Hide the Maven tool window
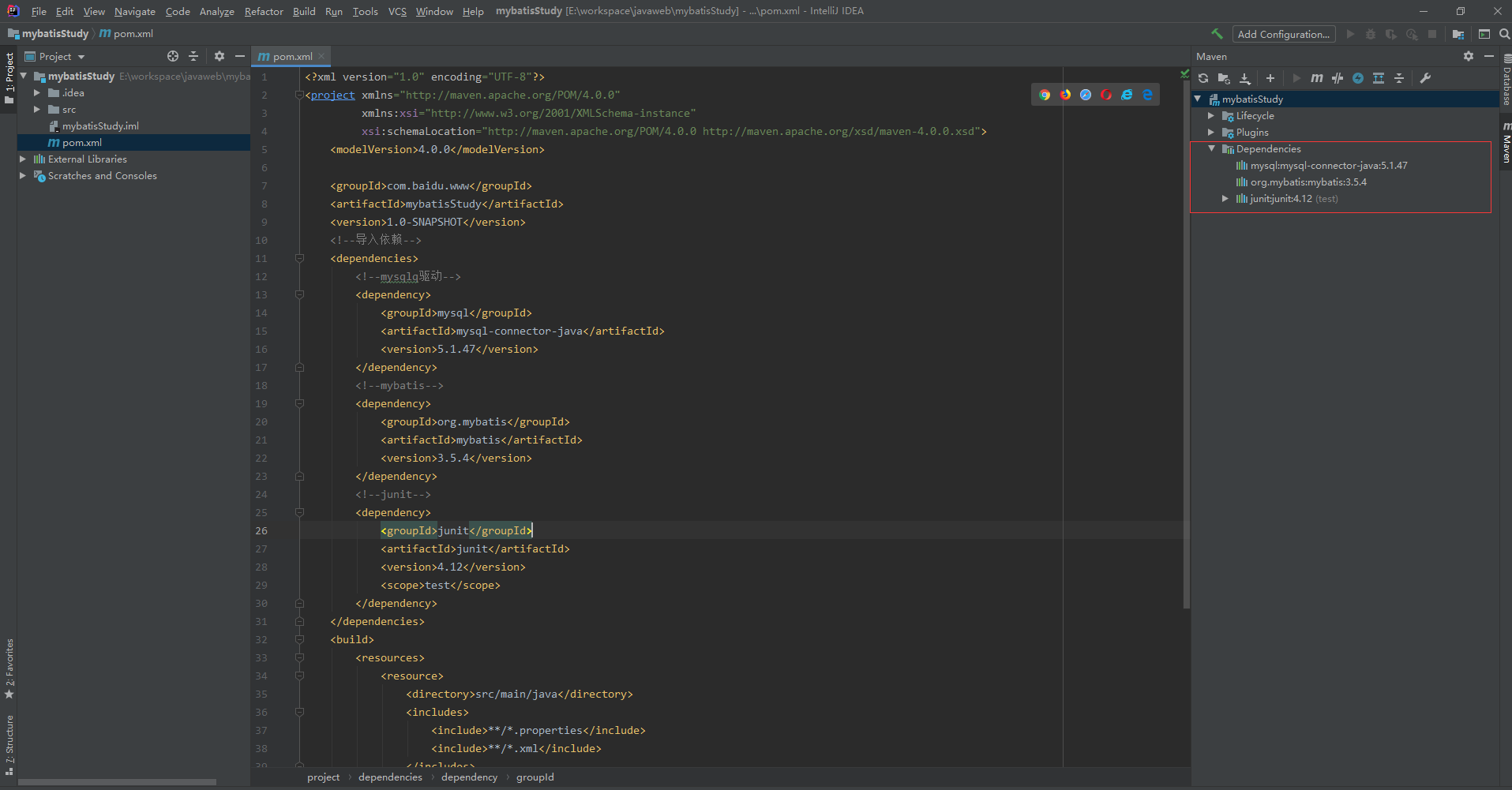This screenshot has height=790, width=1512. pos(1488,56)
